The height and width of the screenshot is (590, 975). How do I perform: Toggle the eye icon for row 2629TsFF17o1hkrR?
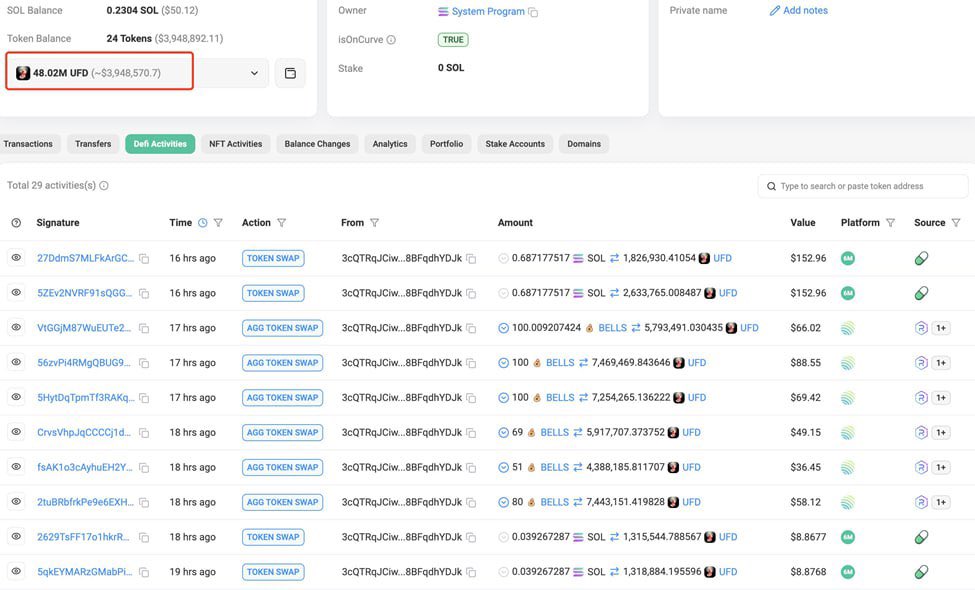(x=16, y=536)
